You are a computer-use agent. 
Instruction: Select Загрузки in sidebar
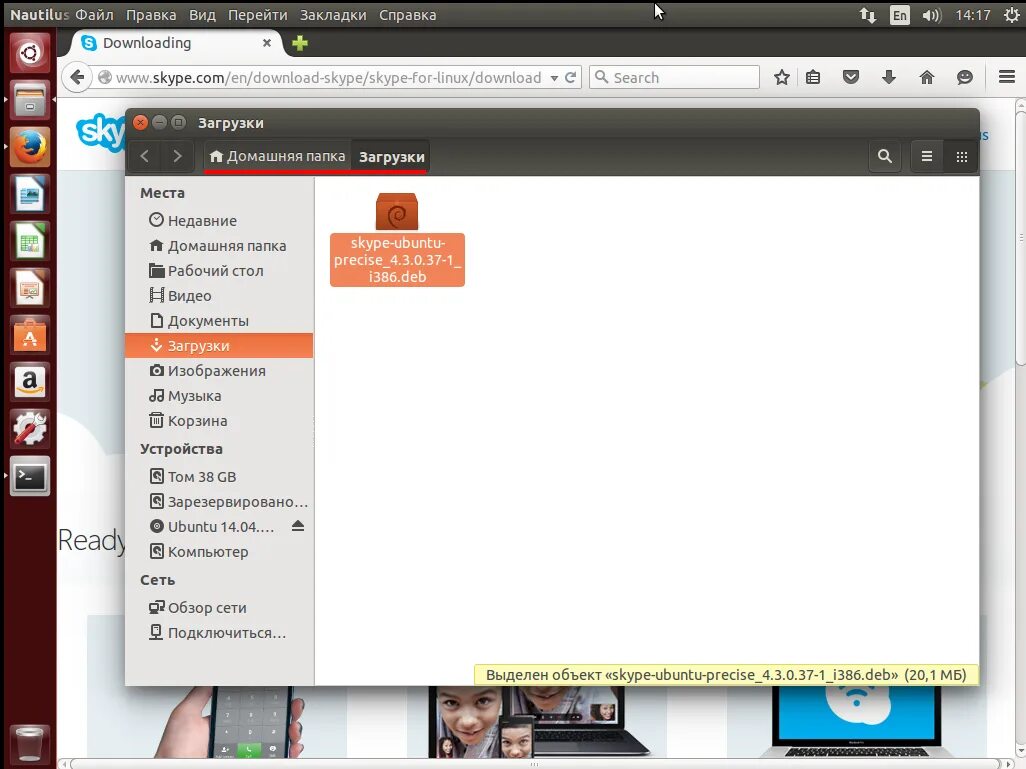(219, 346)
